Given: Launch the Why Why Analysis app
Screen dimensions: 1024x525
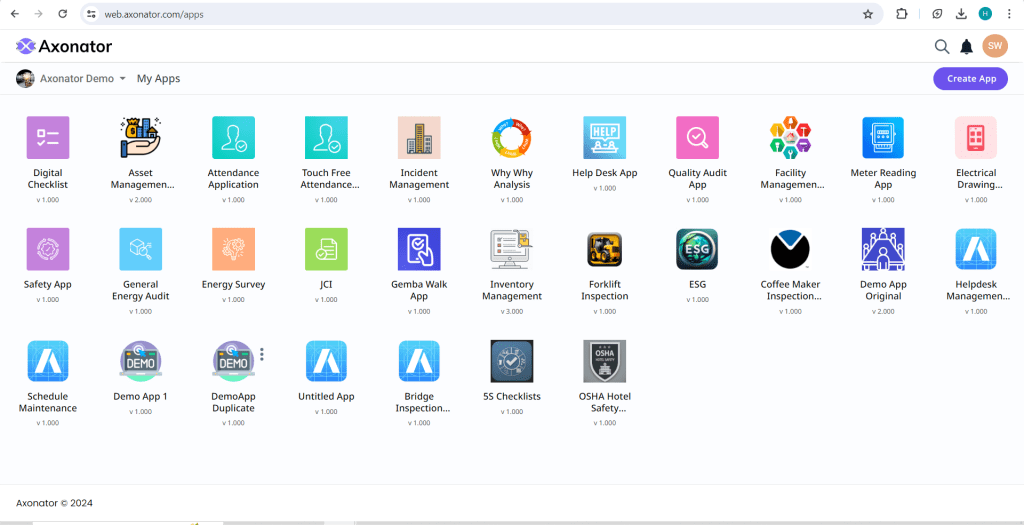Looking at the screenshot, I should pos(512,138).
